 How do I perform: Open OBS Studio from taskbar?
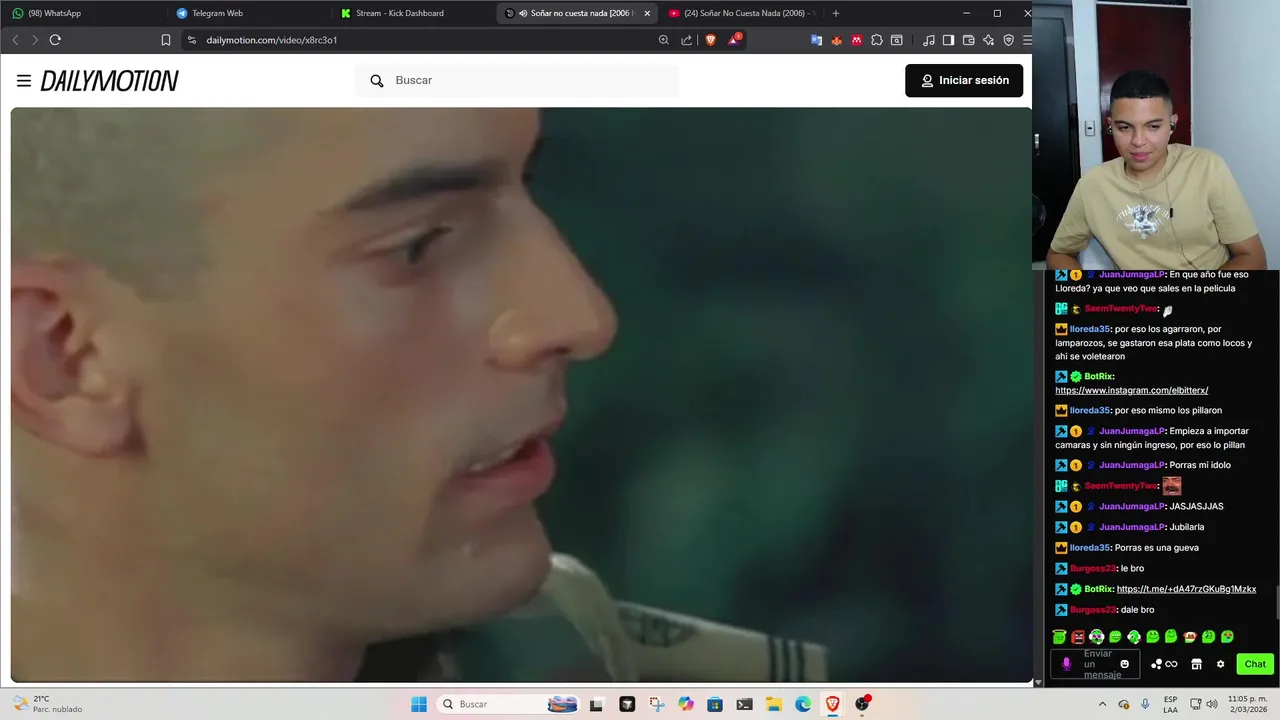862,704
